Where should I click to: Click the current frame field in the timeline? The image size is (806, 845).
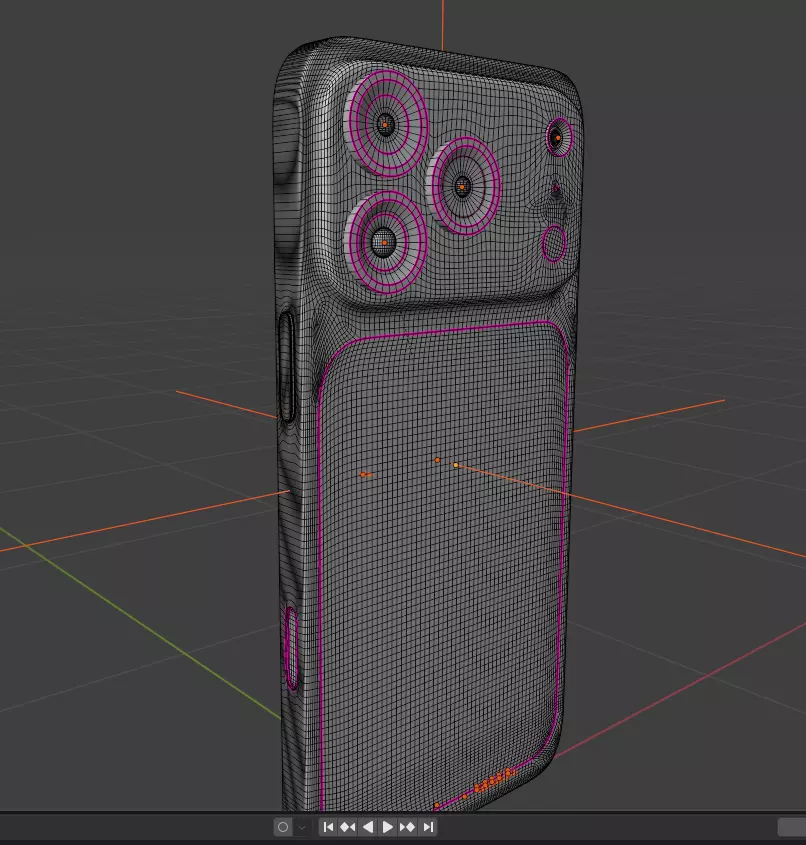[x=791, y=827]
